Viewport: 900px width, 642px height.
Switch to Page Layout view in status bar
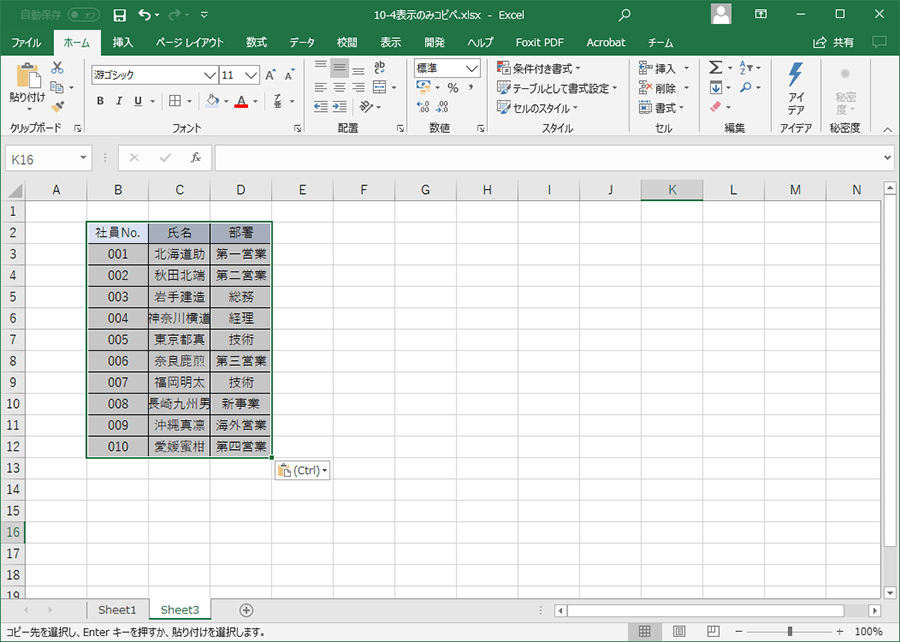679,632
